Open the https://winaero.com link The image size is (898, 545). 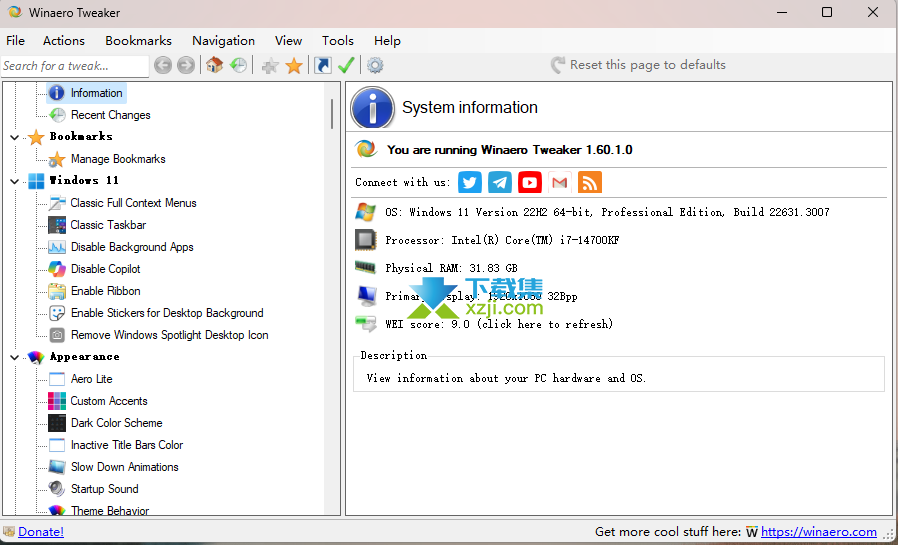point(818,532)
